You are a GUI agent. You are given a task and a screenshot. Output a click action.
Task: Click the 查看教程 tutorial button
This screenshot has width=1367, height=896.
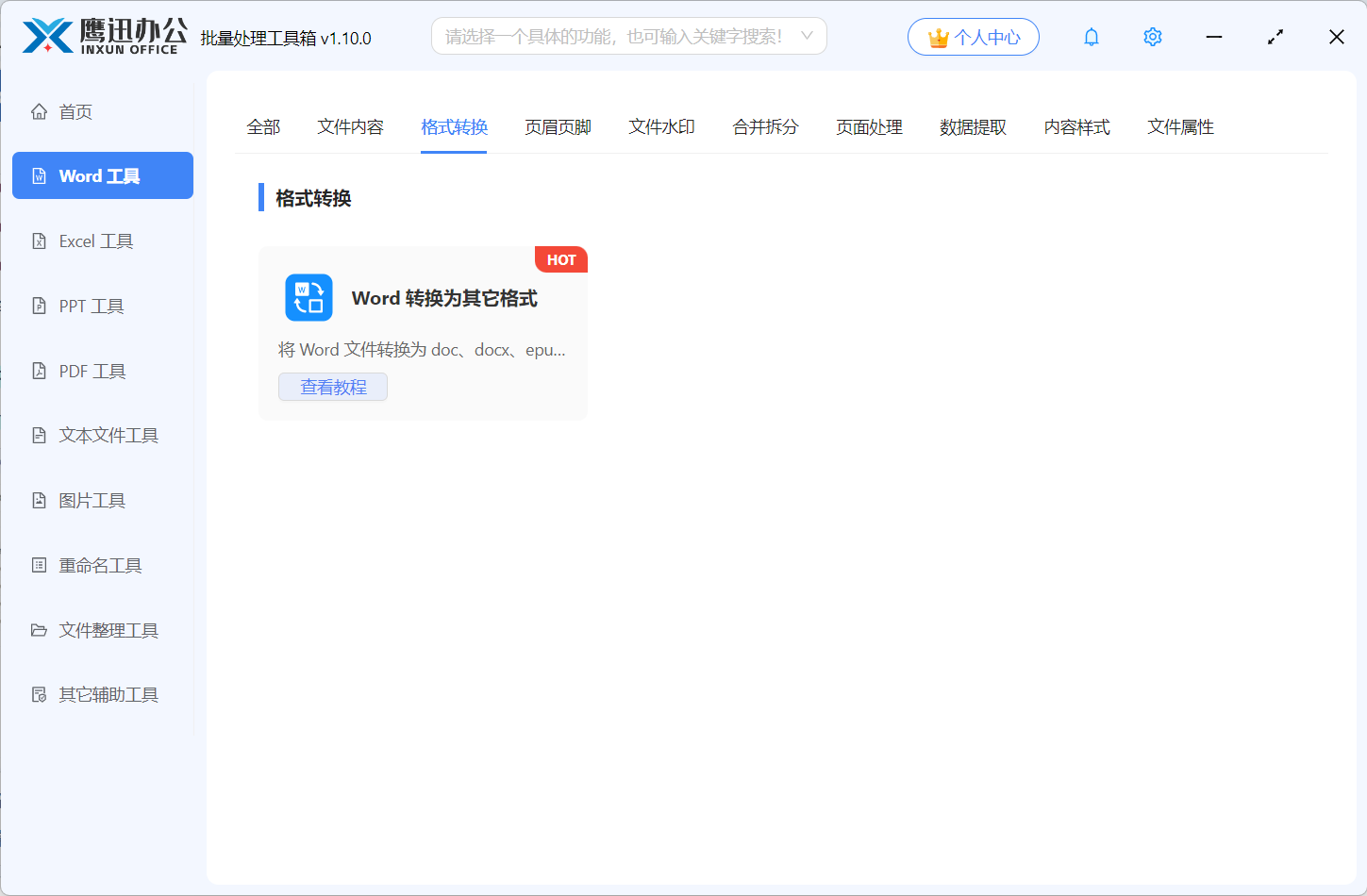(x=332, y=387)
